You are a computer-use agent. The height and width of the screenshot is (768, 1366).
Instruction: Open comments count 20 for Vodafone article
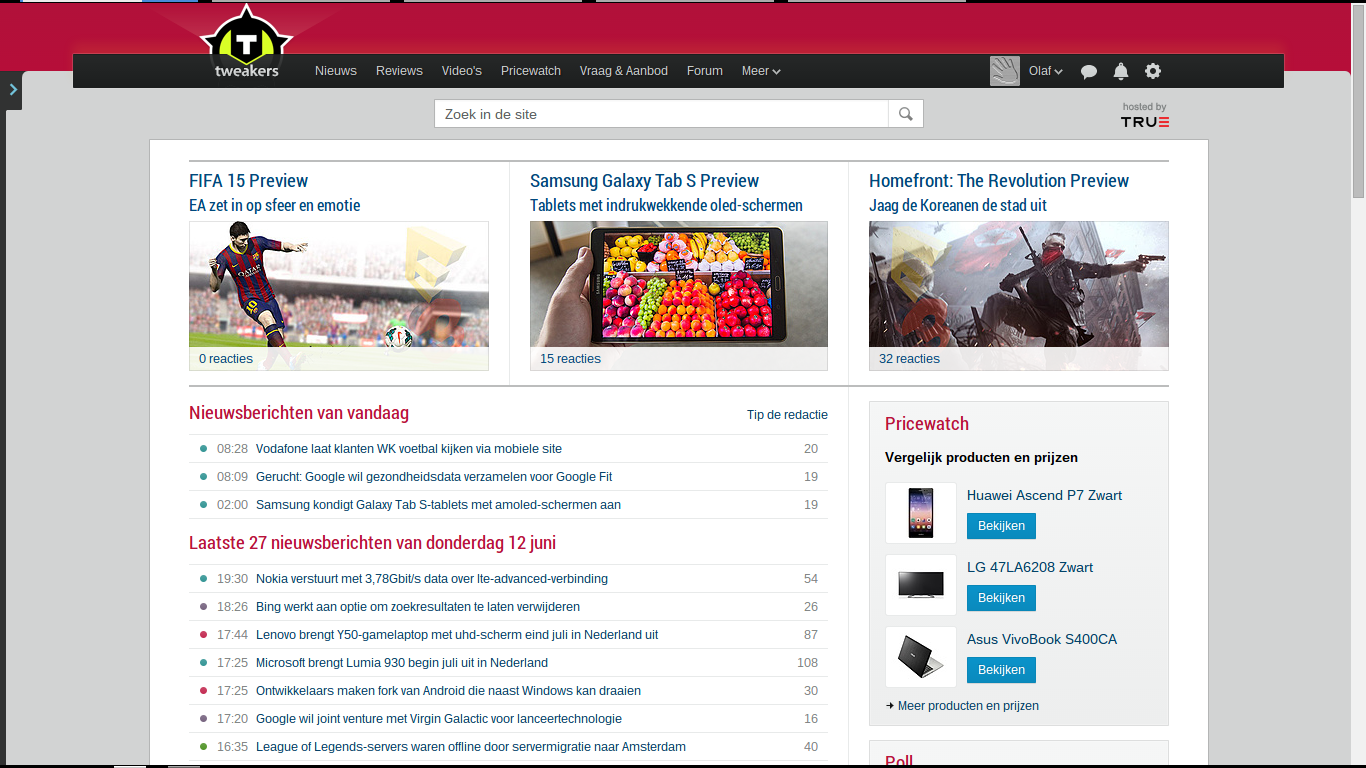coord(810,449)
